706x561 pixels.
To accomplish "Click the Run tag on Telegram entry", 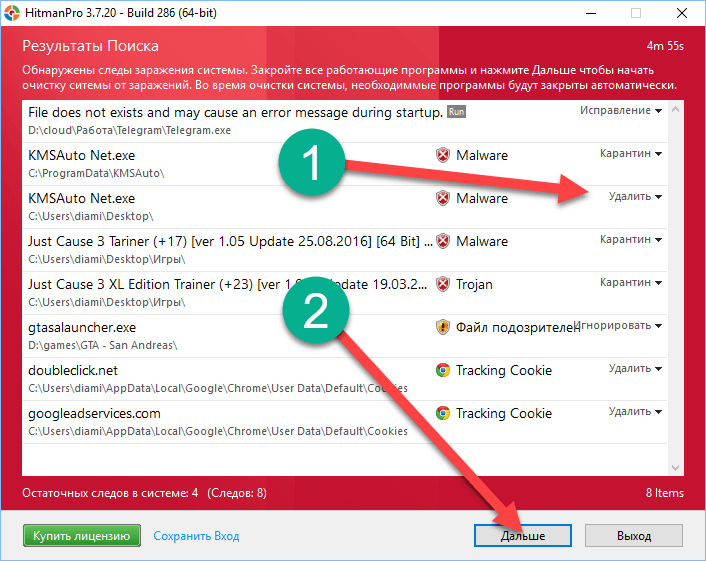I will coord(456,112).
